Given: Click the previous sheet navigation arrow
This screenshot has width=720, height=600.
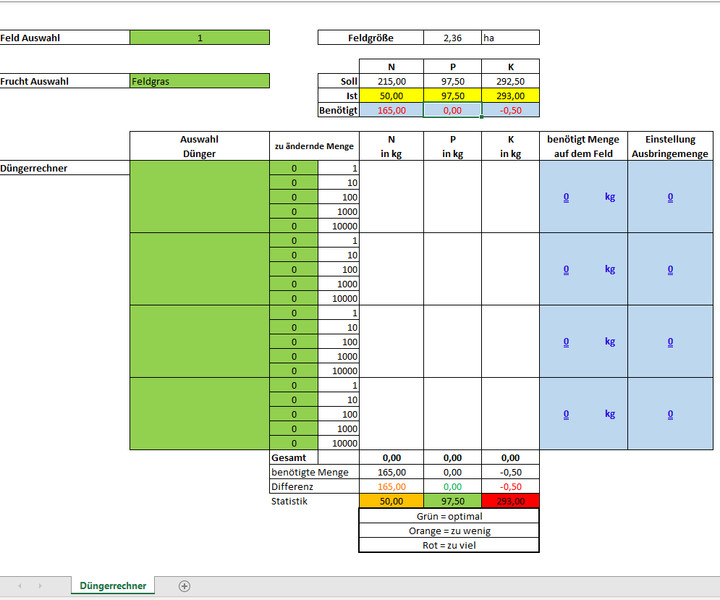Looking at the screenshot, I should [x=19, y=586].
